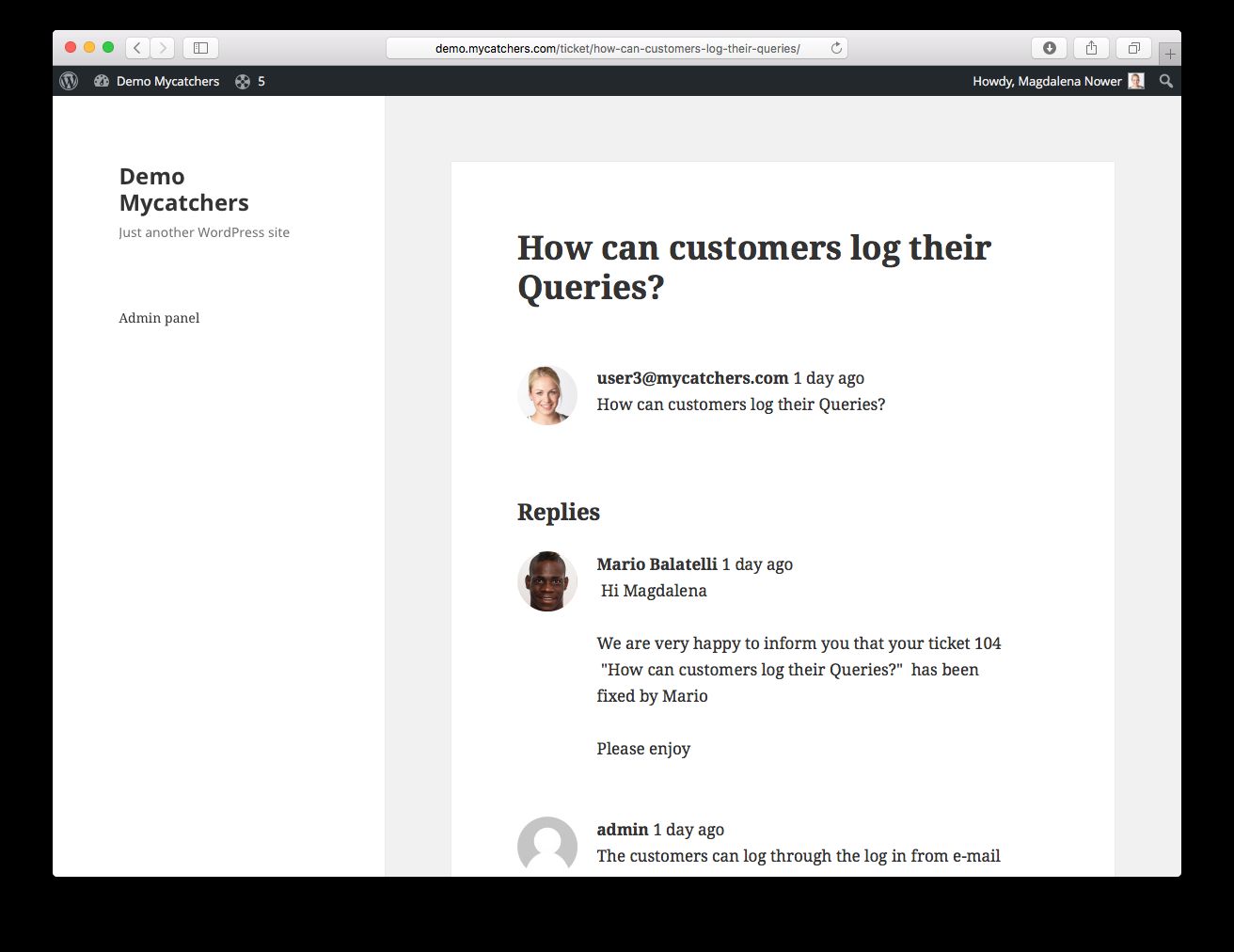This screenshot has height=952, width=1234.
Task: Open the Demo Mycatchers site title link
Action: [x=183, y=189]
